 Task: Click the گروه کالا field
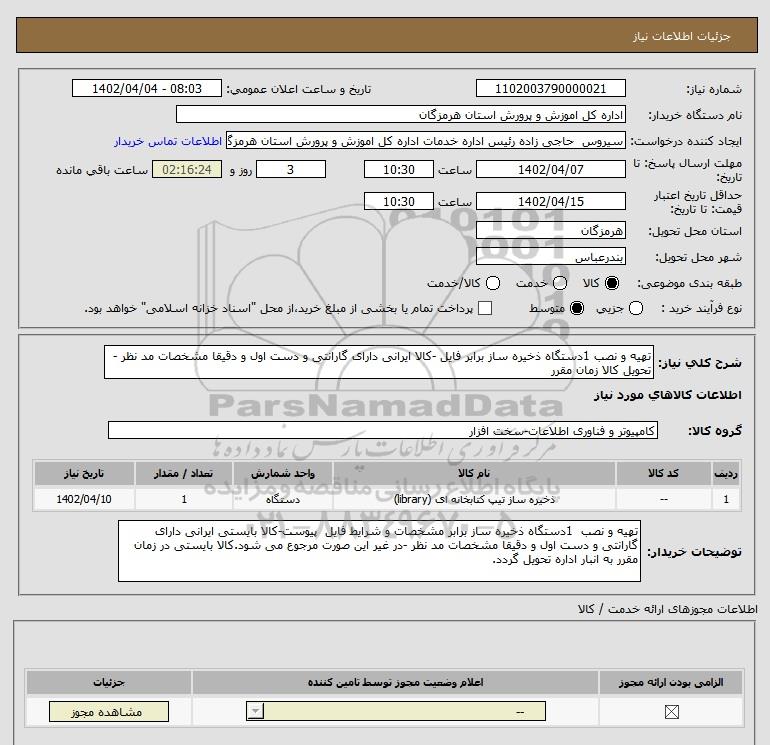[x=383, y=430]
